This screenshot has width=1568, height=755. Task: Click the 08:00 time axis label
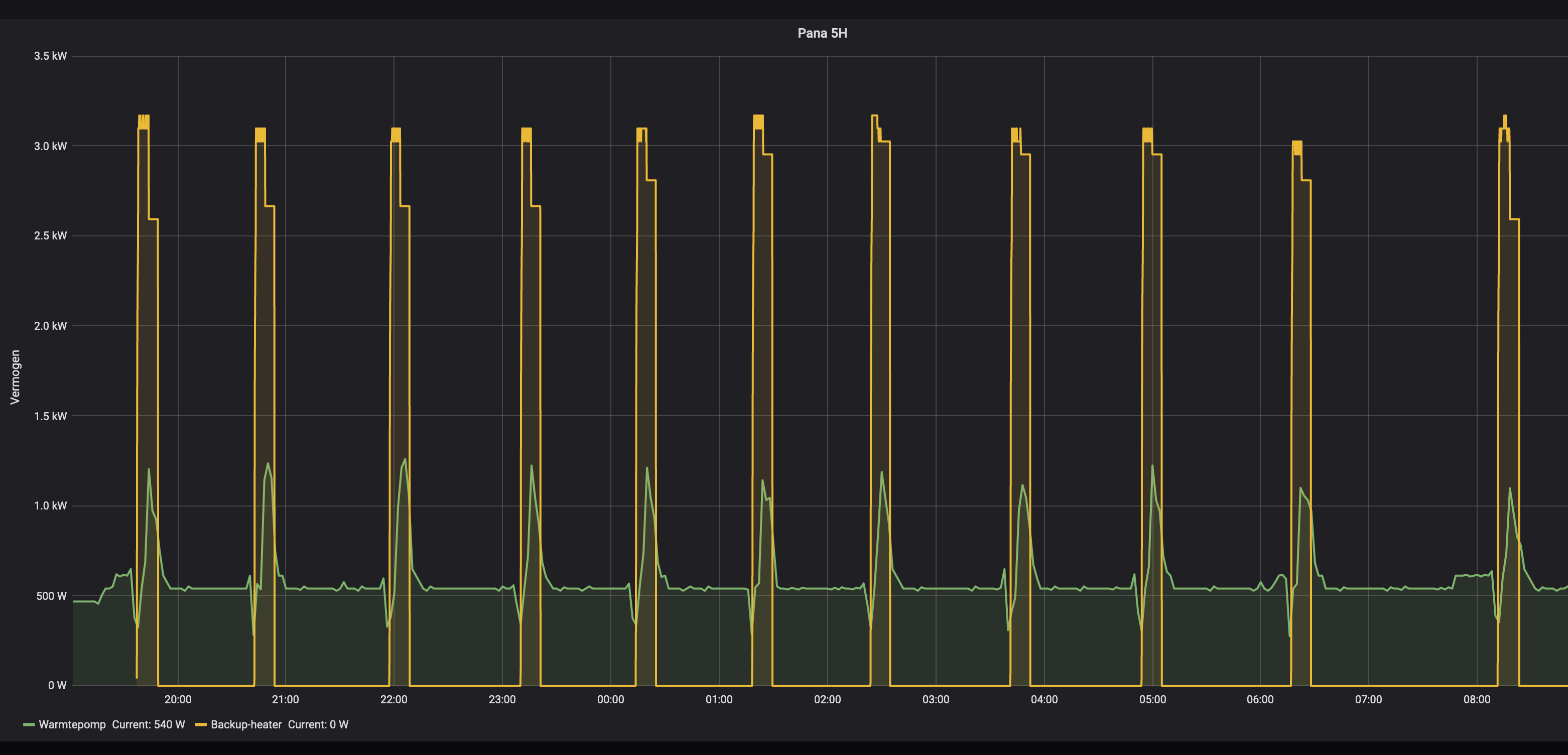pos(1477,700)
